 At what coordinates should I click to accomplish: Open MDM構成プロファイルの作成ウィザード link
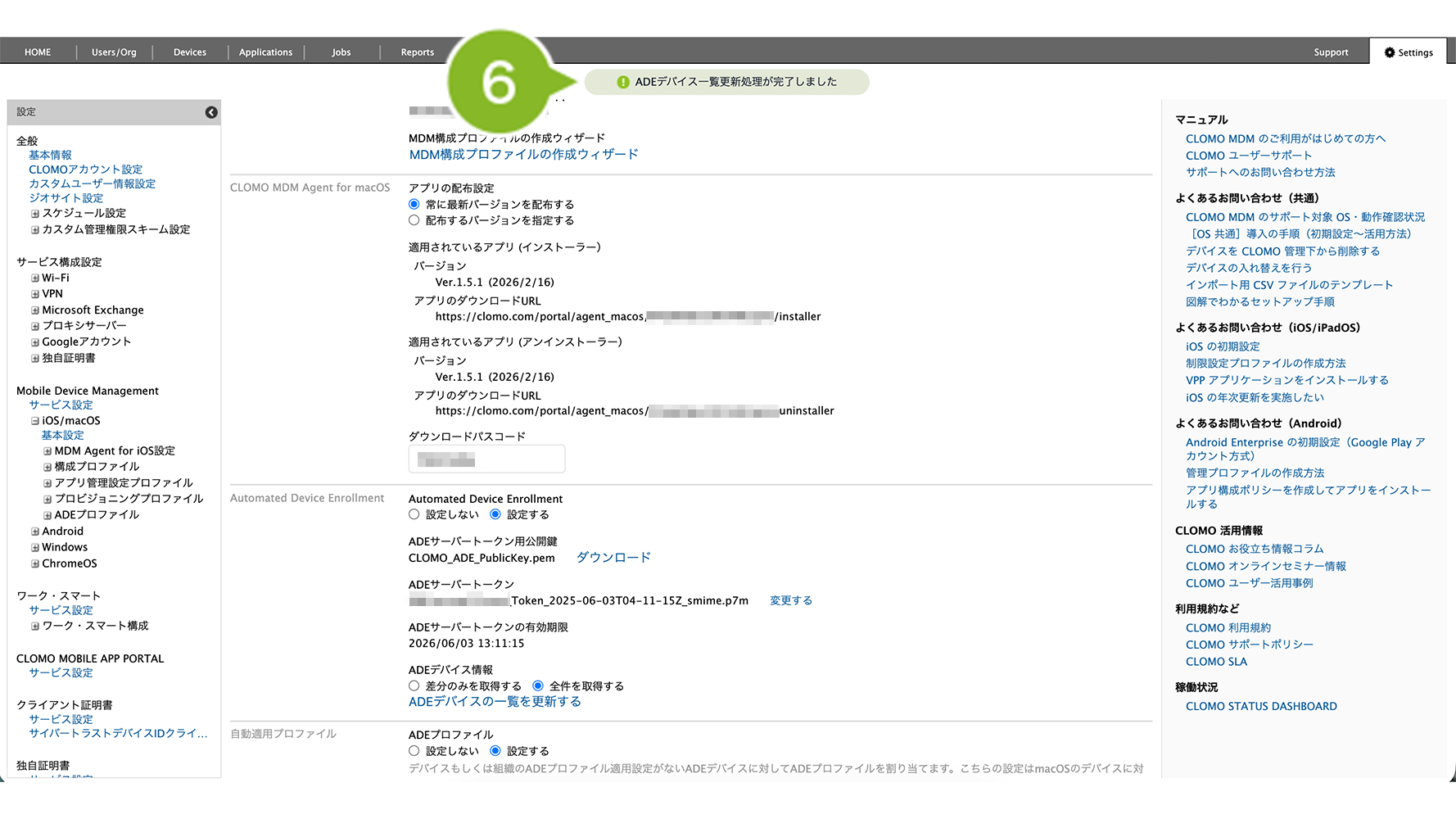coord(523,155)
